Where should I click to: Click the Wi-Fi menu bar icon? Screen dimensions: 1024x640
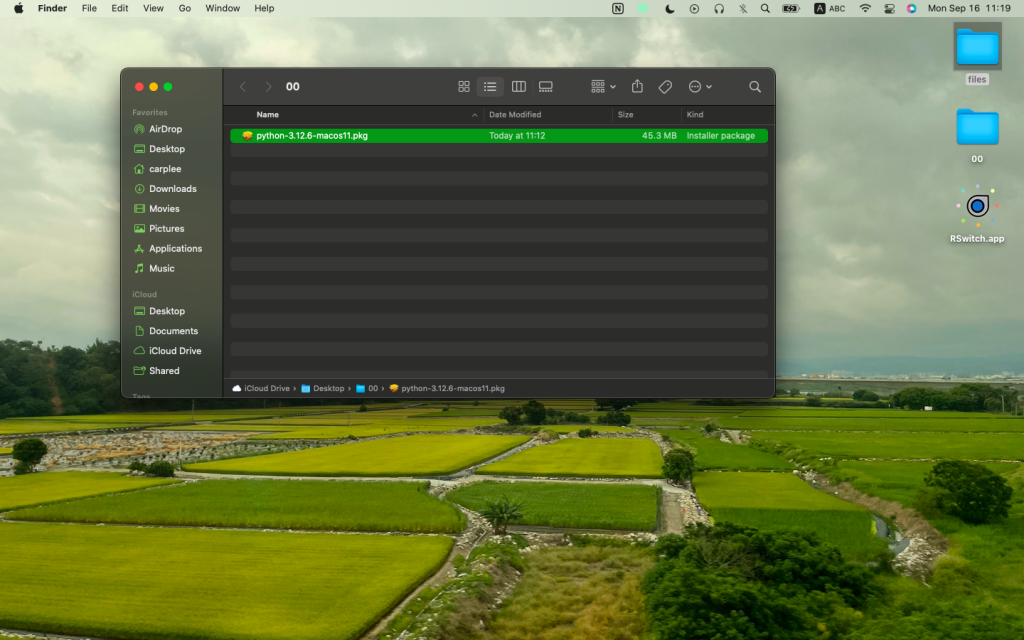click(x=865, y=8)
